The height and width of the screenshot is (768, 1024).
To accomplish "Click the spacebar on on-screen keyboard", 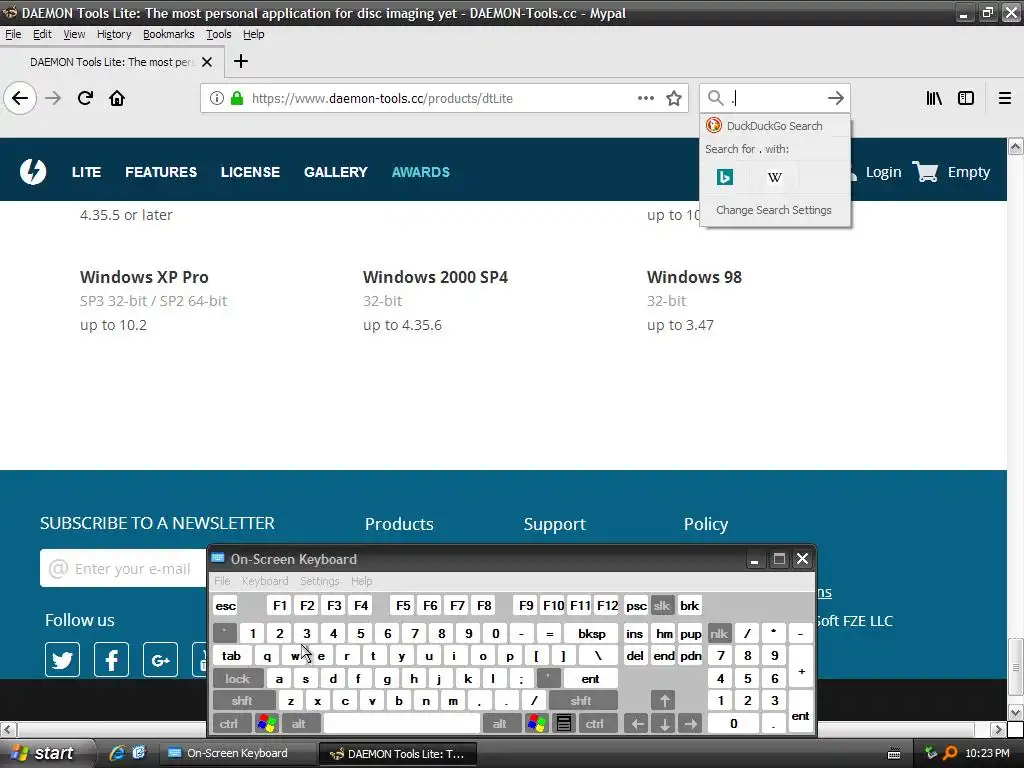I will point(402,724).
